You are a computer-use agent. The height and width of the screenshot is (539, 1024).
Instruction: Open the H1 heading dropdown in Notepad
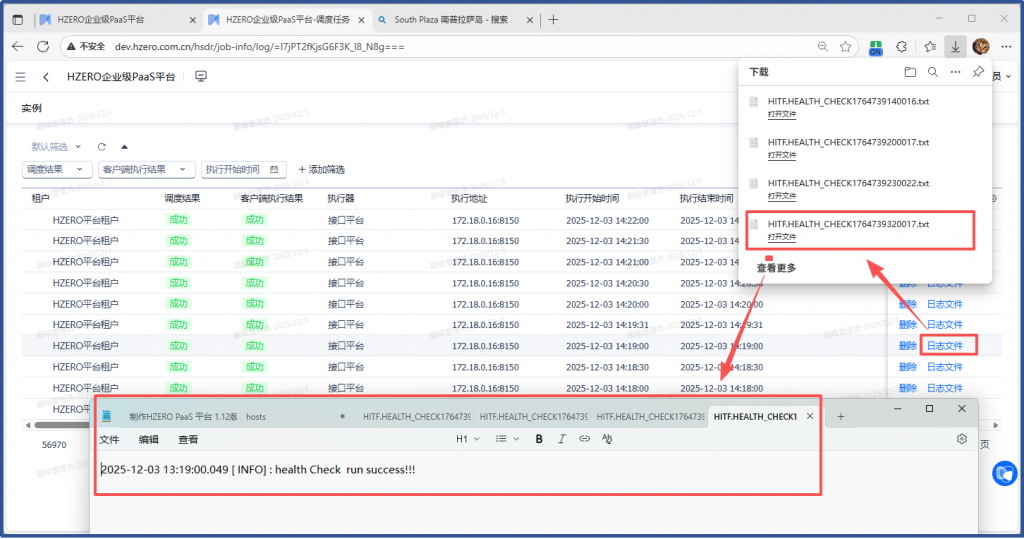point(468,439)
